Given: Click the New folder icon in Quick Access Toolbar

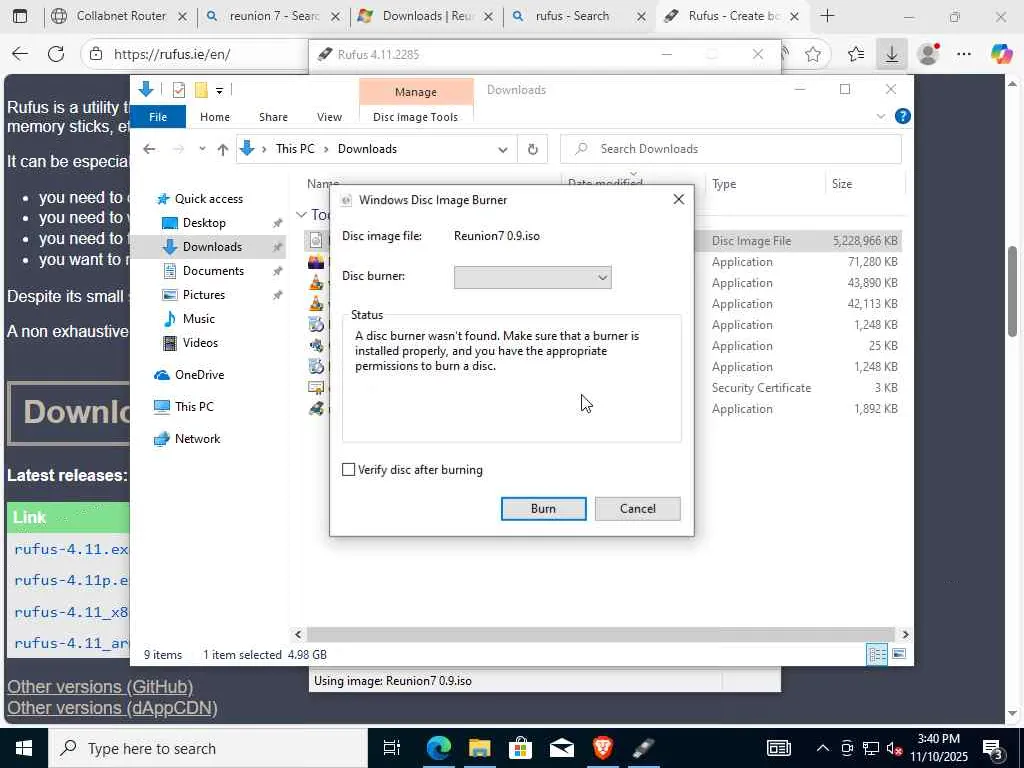Looking at the screenshot, I should click(201, 90).
